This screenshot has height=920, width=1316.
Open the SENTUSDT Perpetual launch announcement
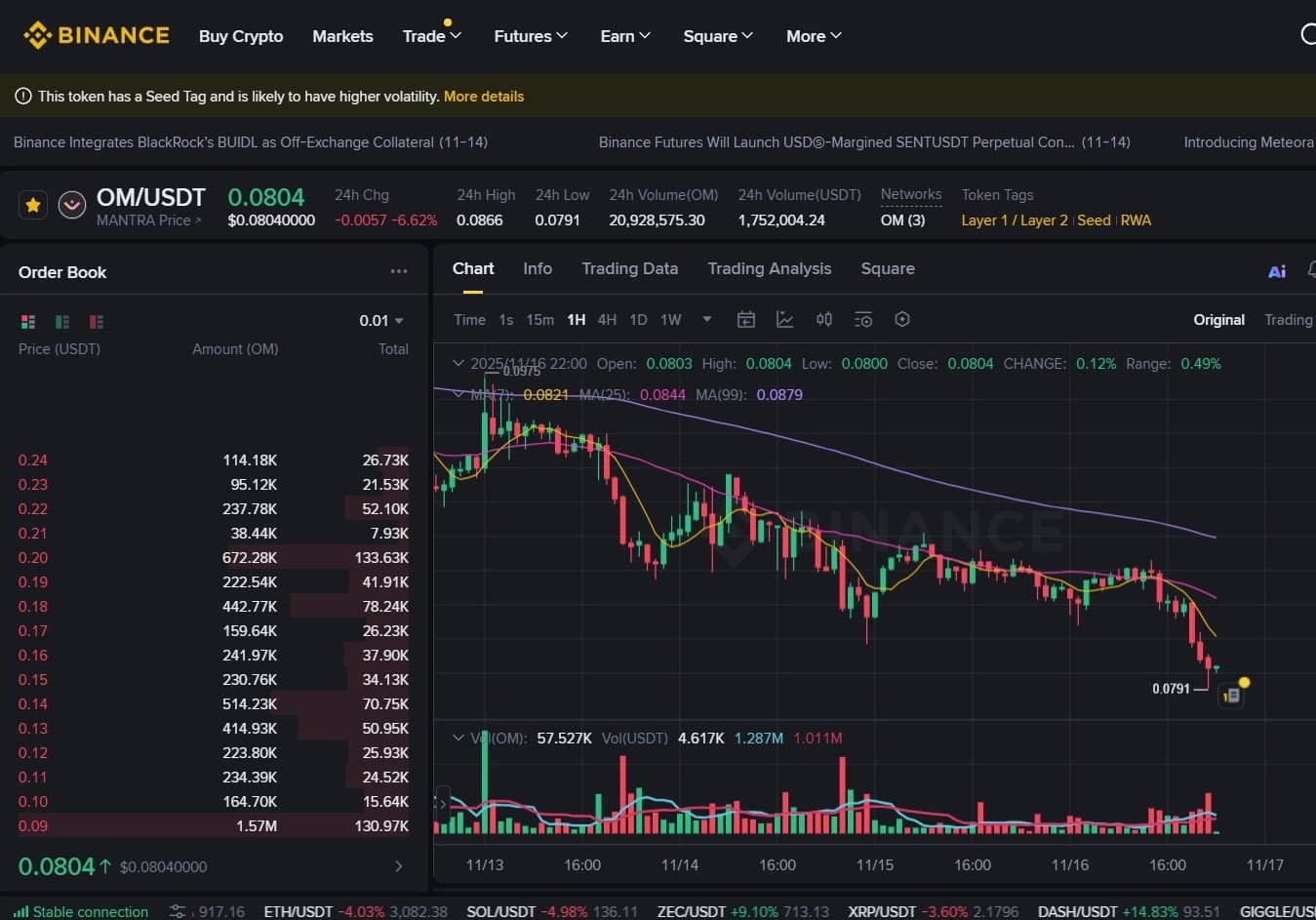pos(864,141)
